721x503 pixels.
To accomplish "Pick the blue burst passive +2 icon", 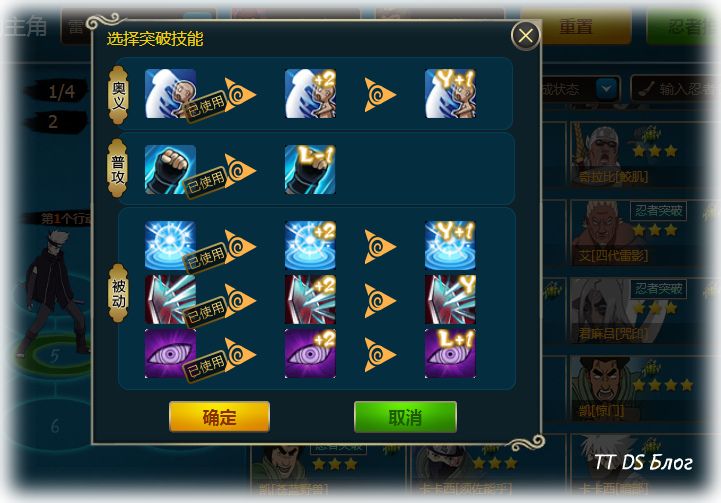I will point(310,245).
